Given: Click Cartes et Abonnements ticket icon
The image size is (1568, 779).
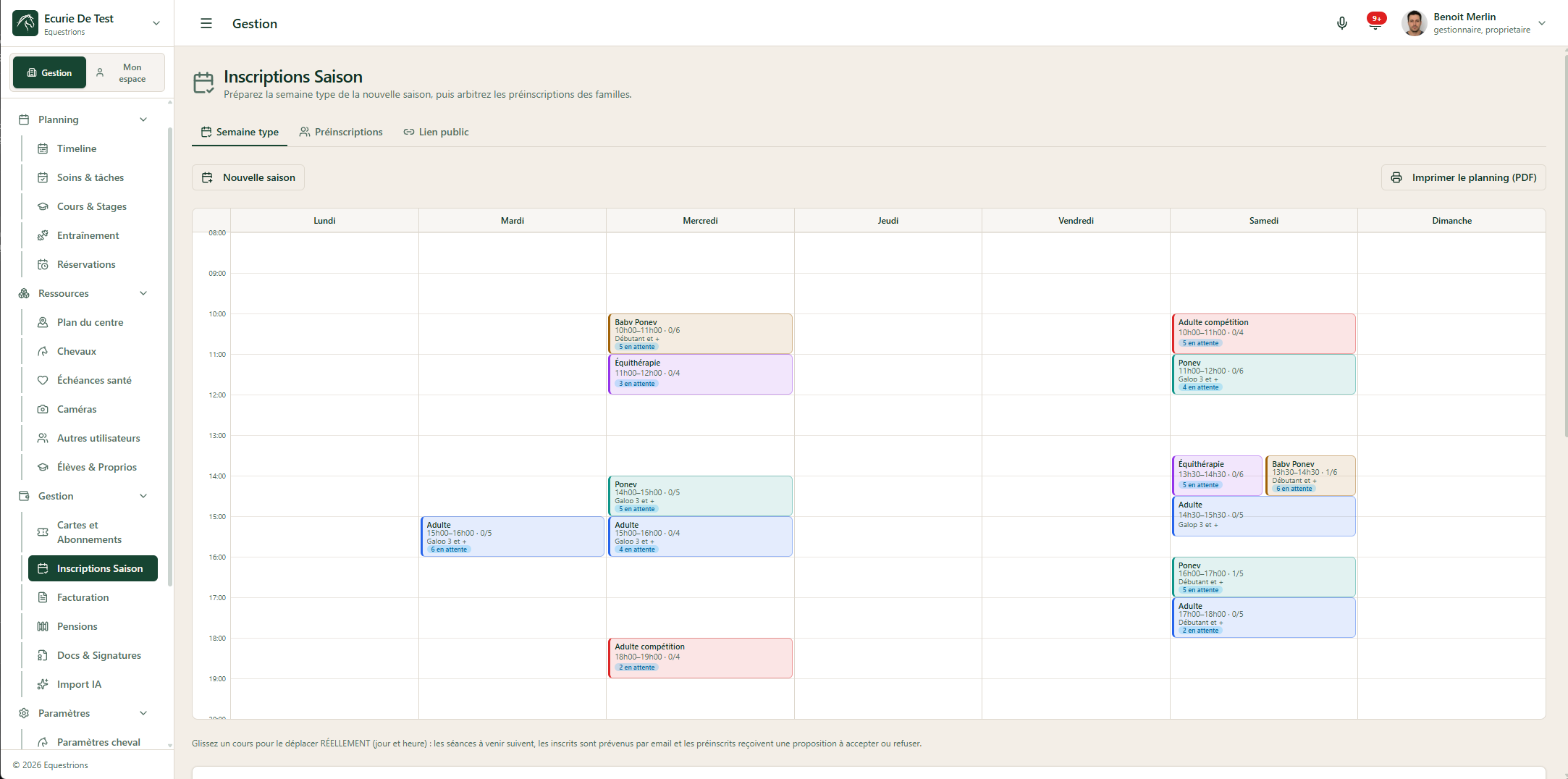Looking at the screenshot, I should coord(43,532).
